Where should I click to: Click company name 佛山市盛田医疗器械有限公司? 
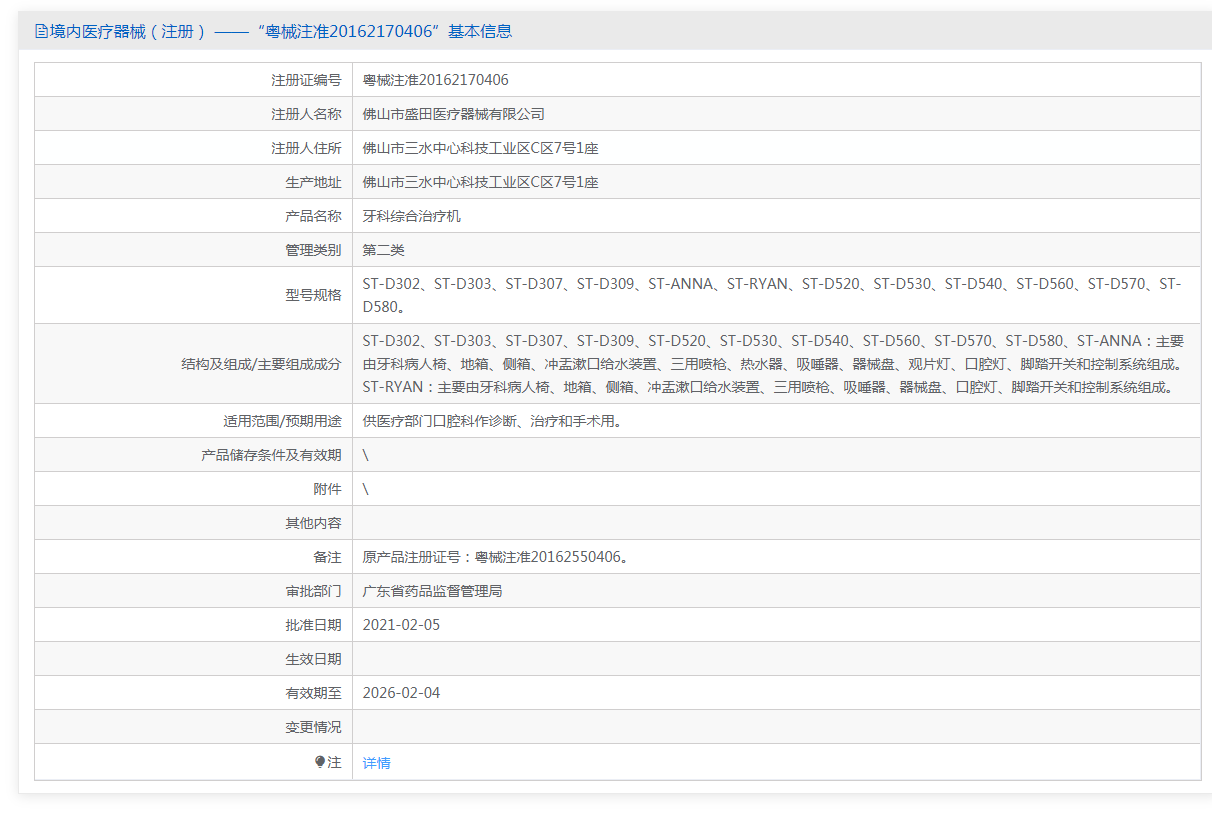(x=453, y=114)
